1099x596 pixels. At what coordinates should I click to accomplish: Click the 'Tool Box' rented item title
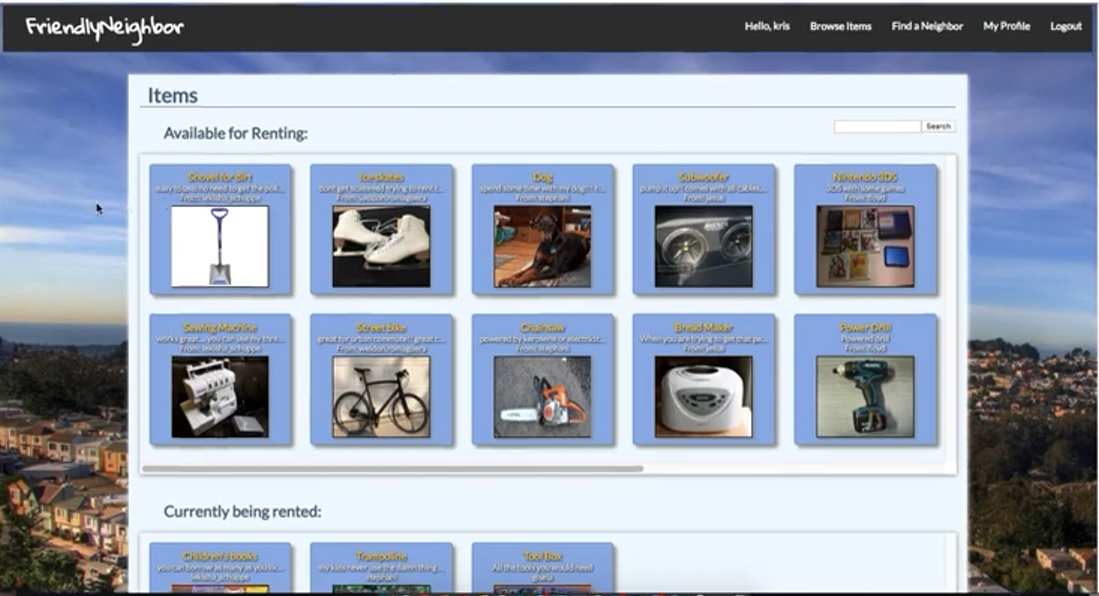[542, 556]
